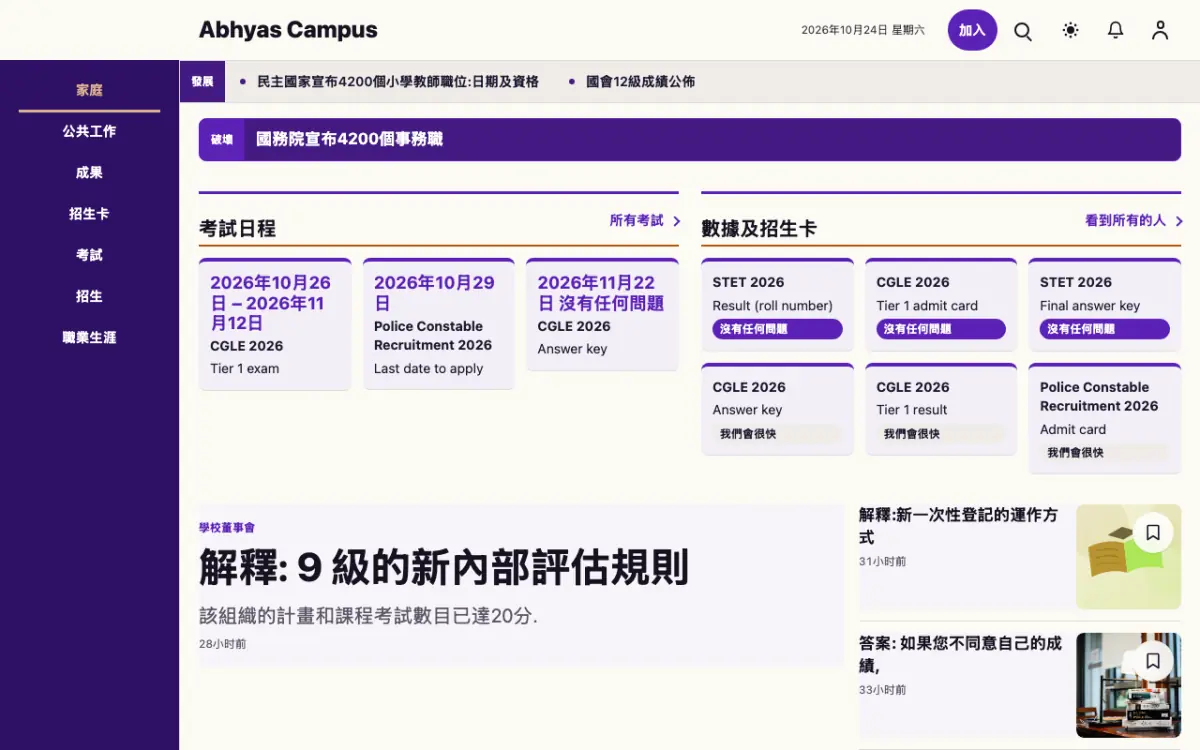Screen dimensions: 1200x750
Task: Open the green book illustration thumbnail
Action: click(x=1128, y=557)
